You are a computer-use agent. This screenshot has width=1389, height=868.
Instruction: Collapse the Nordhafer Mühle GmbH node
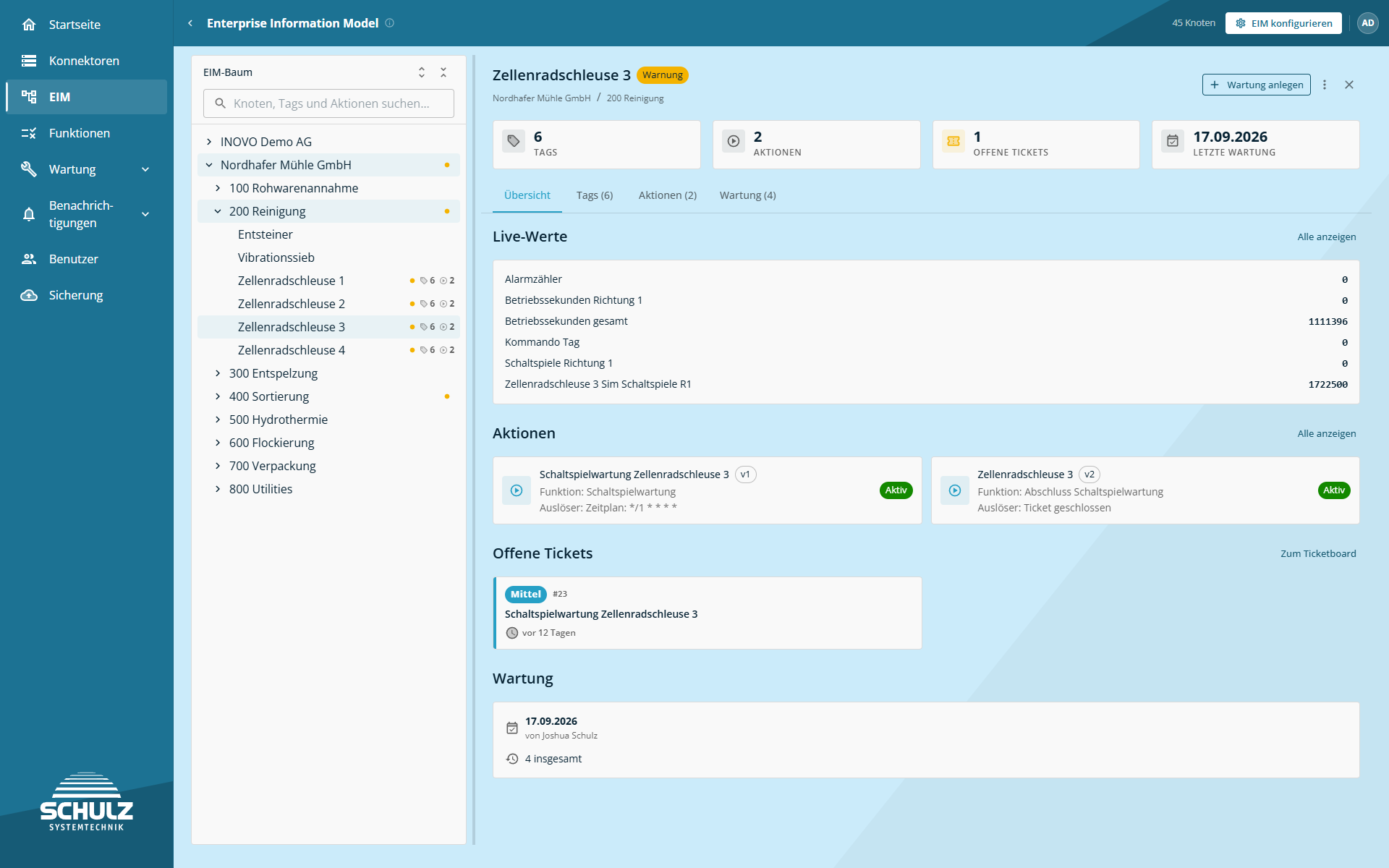point(209,165)
